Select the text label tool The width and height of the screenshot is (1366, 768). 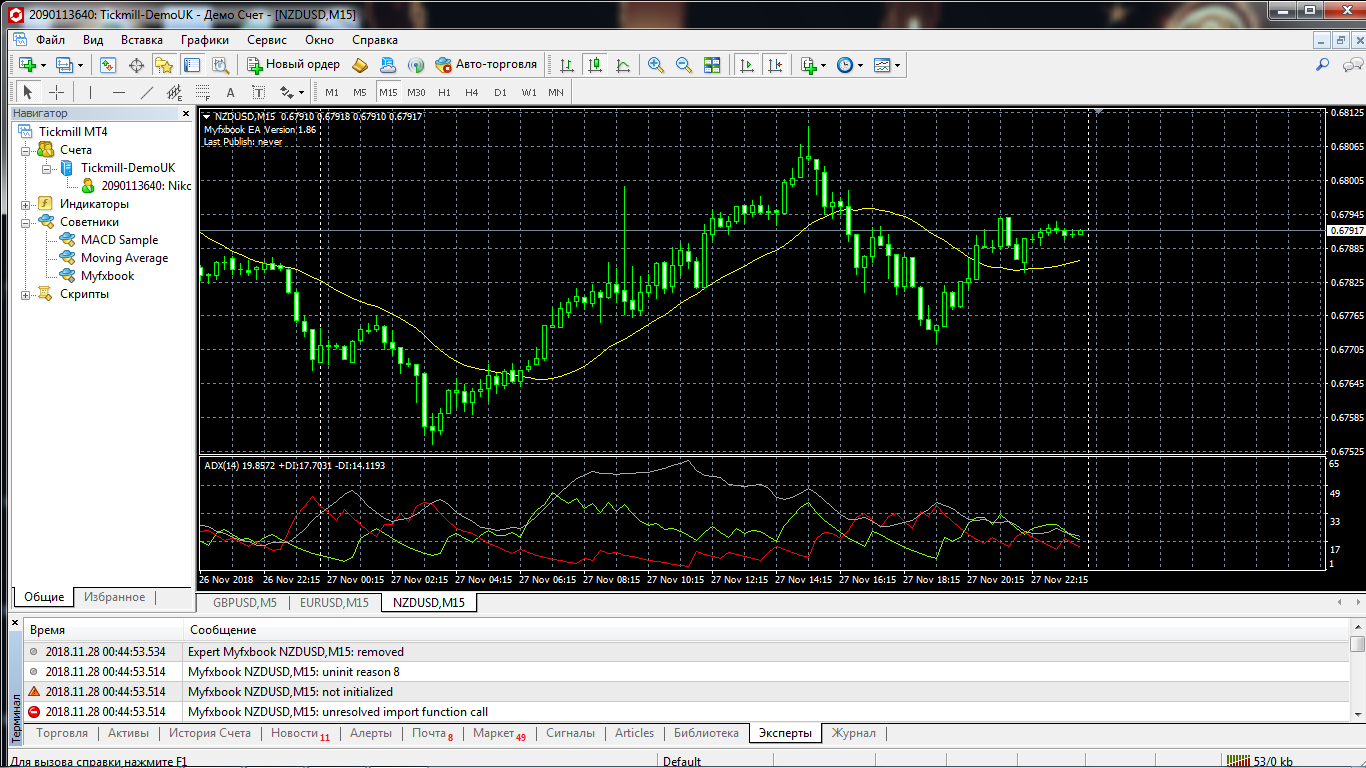tap(230, 92)
